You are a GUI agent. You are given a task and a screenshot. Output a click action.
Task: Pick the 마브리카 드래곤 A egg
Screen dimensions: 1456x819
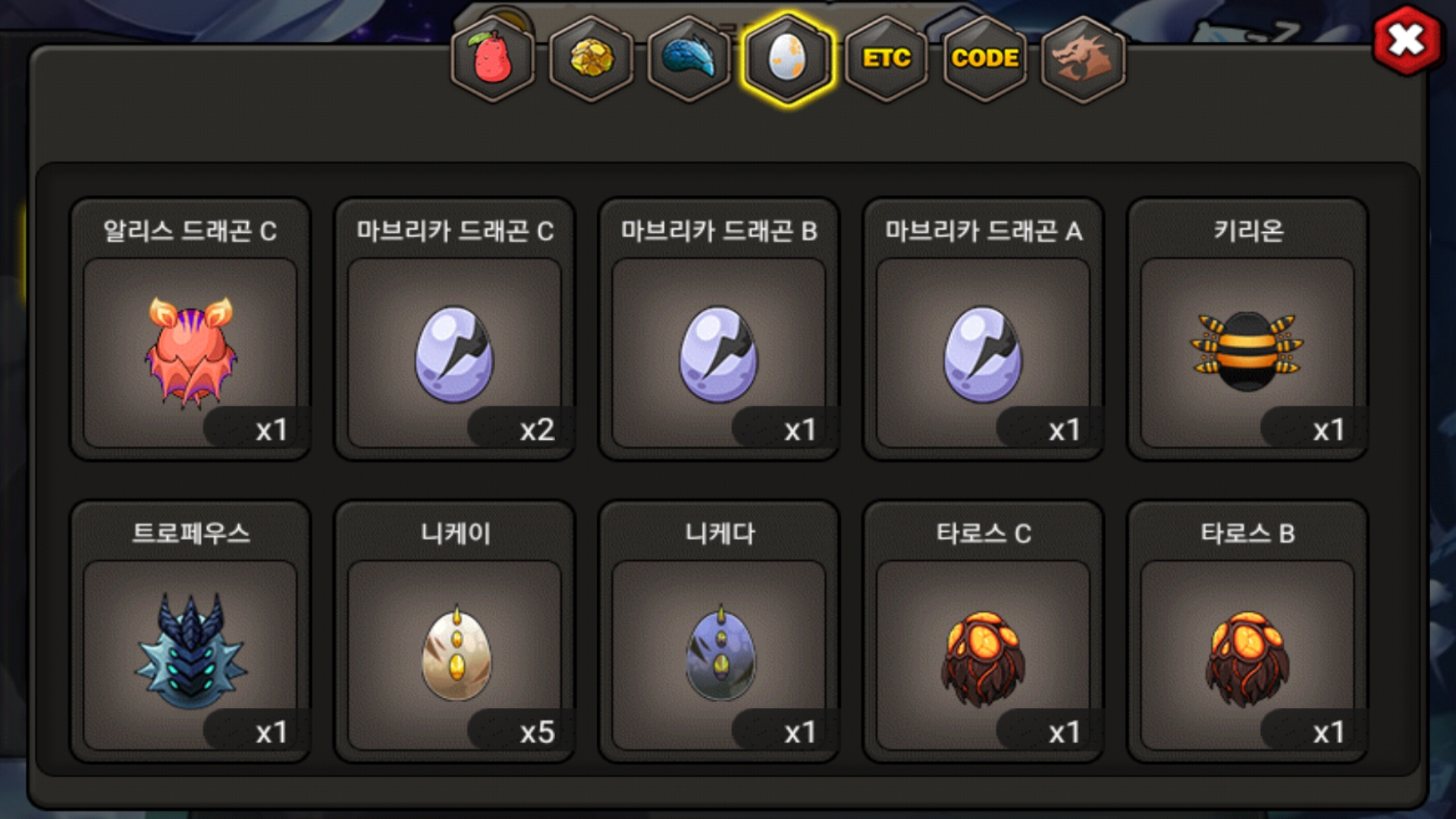[984, 329]
